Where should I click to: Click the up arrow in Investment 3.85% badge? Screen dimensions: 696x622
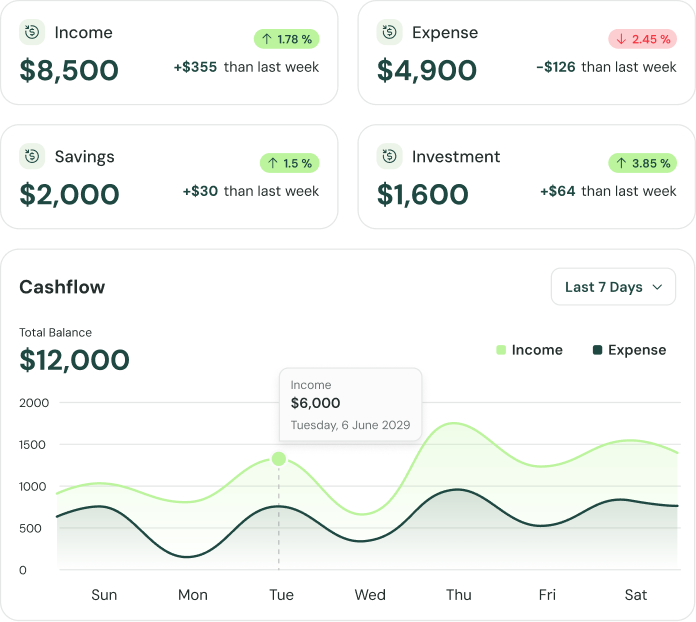pyautogui.click(x=621, y=163)
